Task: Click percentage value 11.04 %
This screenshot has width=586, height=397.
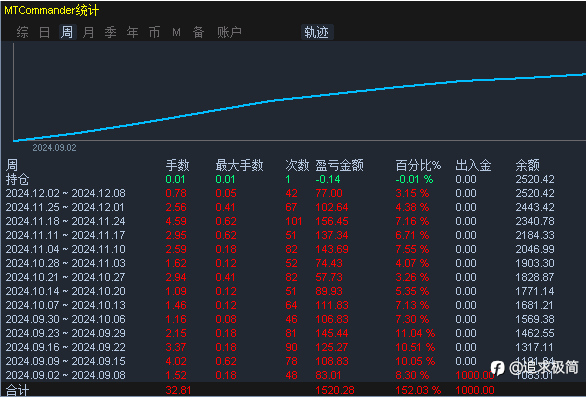Action: click(x=415, y=333)
